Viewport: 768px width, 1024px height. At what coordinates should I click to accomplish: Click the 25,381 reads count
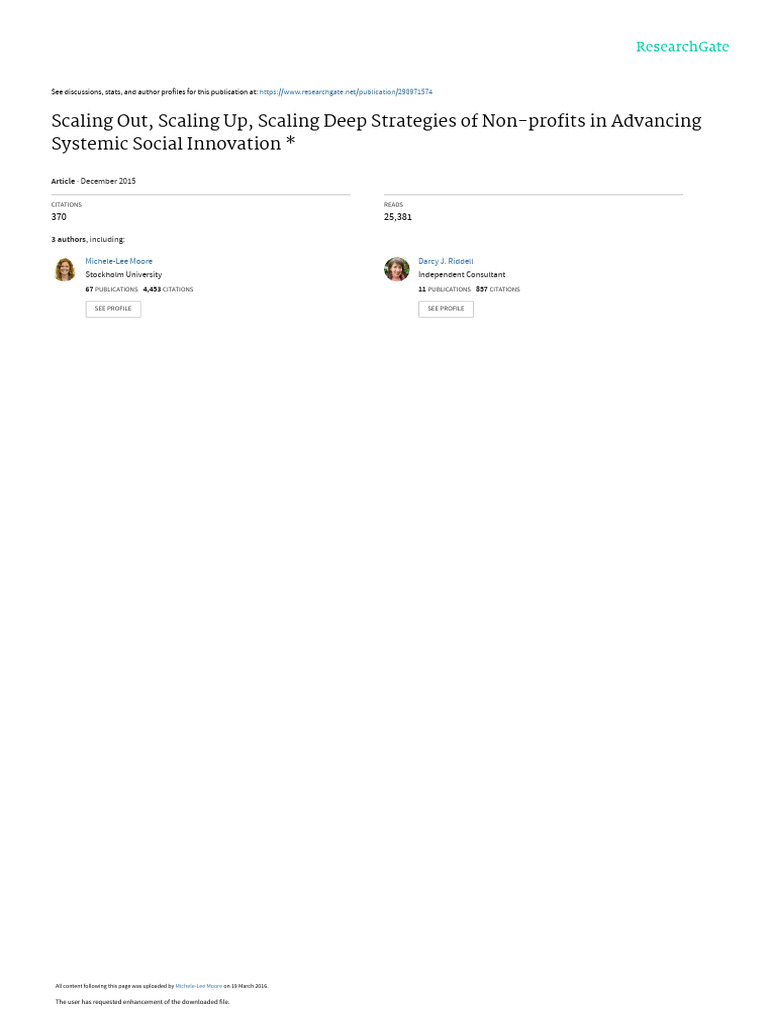(398, 217)
